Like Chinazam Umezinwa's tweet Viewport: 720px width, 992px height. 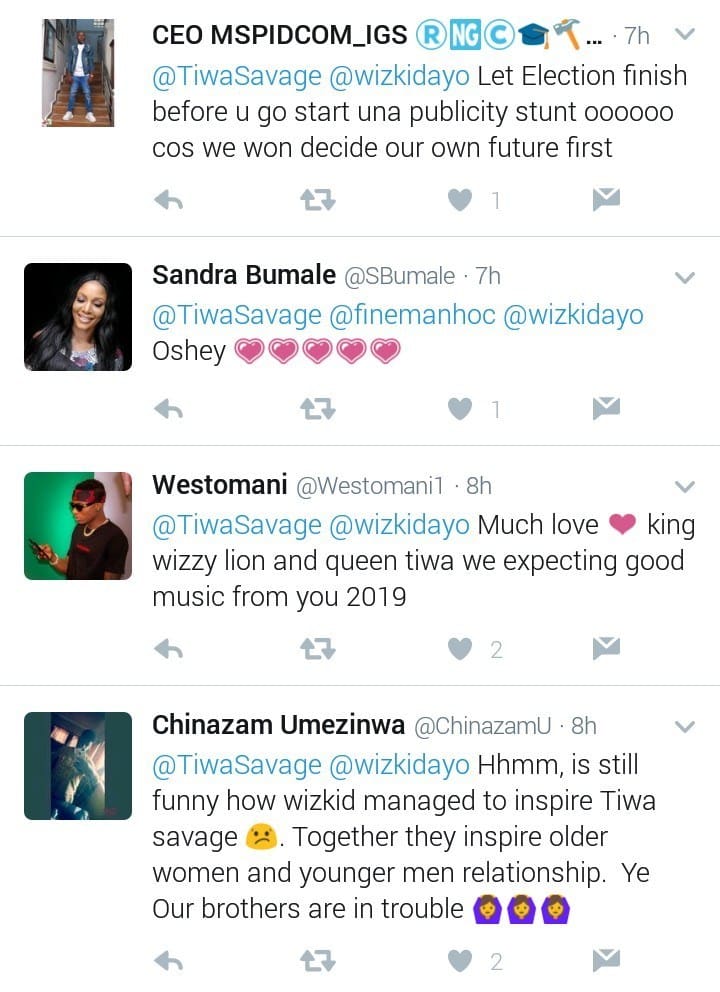click(460, 961)
